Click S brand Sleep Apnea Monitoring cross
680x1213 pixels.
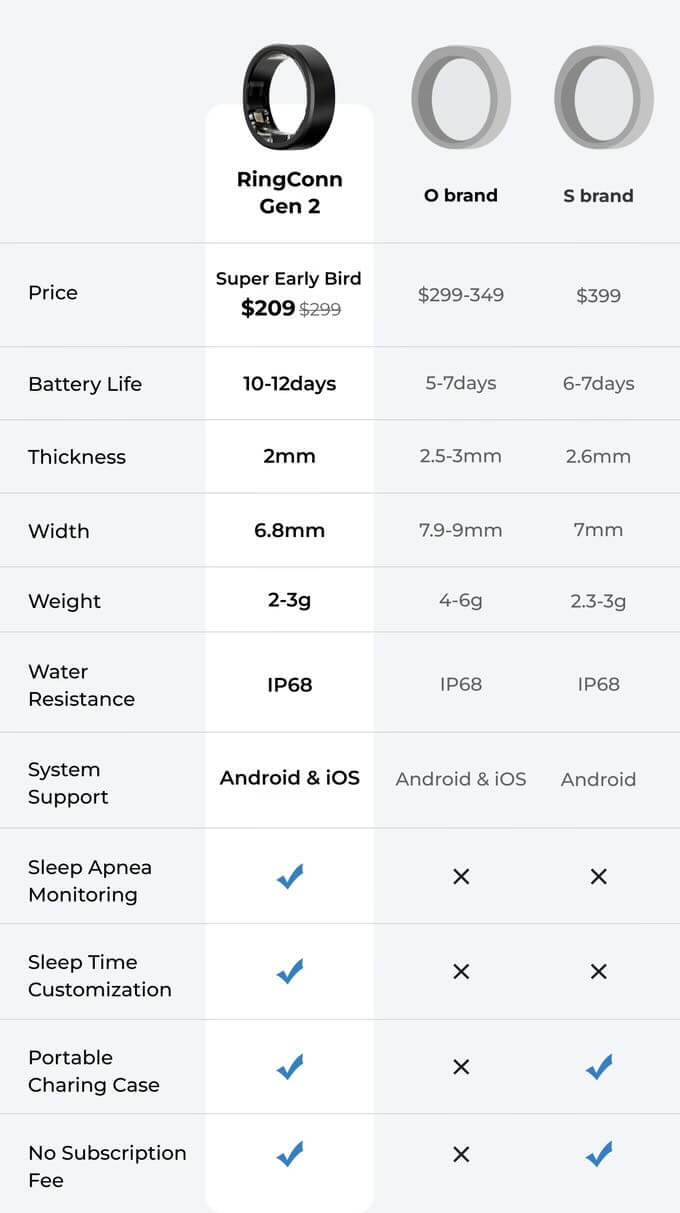(x=598, y=877)
